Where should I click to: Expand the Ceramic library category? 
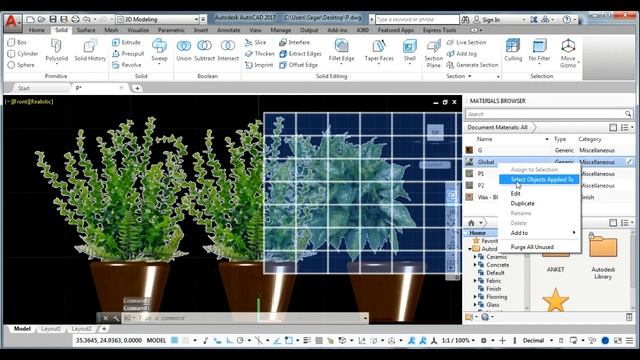[x=475, y=257]
